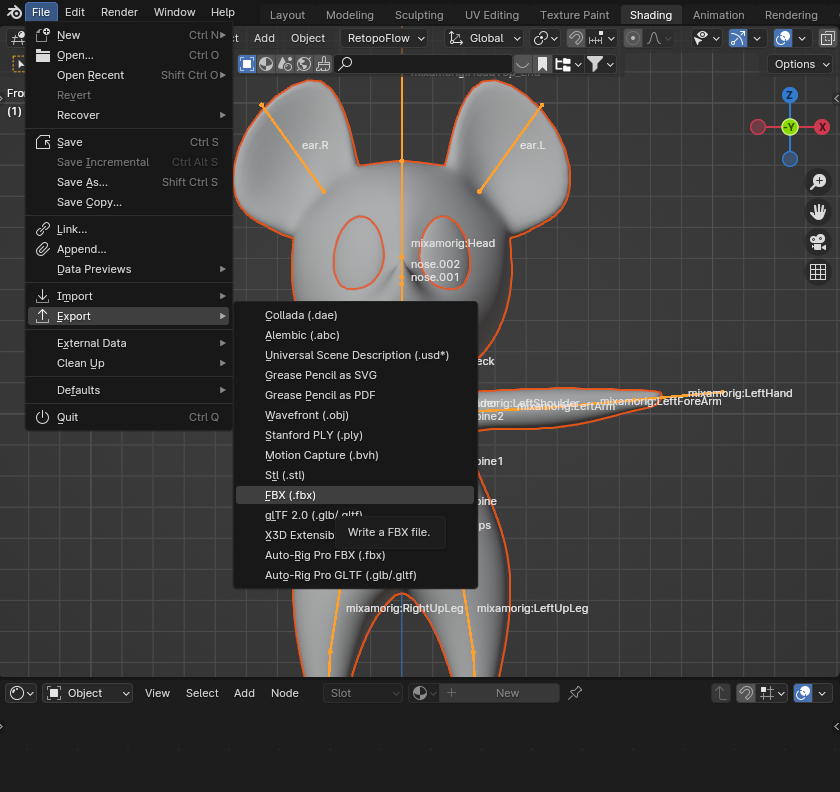
Task: Click the world filter icon in filter bar
Action: [x=304, y=64]
